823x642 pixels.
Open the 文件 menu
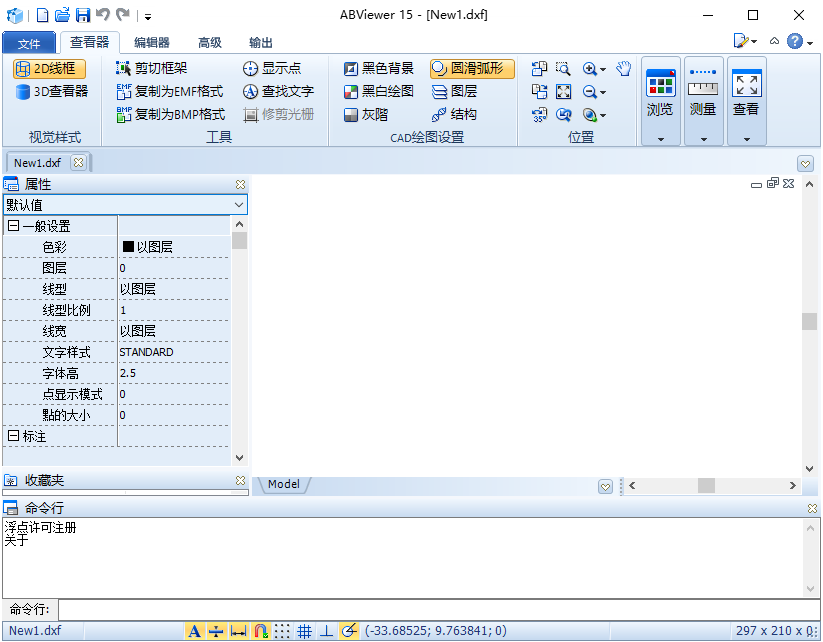pos(30,43)
